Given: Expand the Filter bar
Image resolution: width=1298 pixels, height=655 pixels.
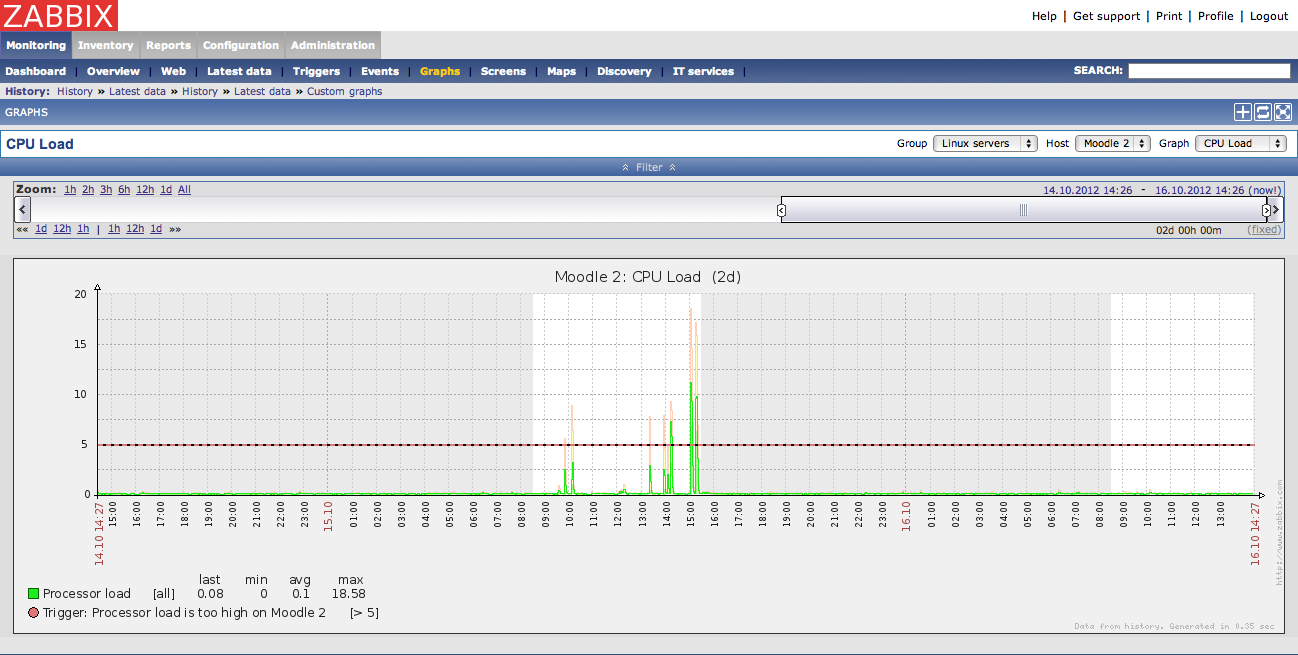Looking at the screenshot, I should pyautogui.click(x=649, y=167).
